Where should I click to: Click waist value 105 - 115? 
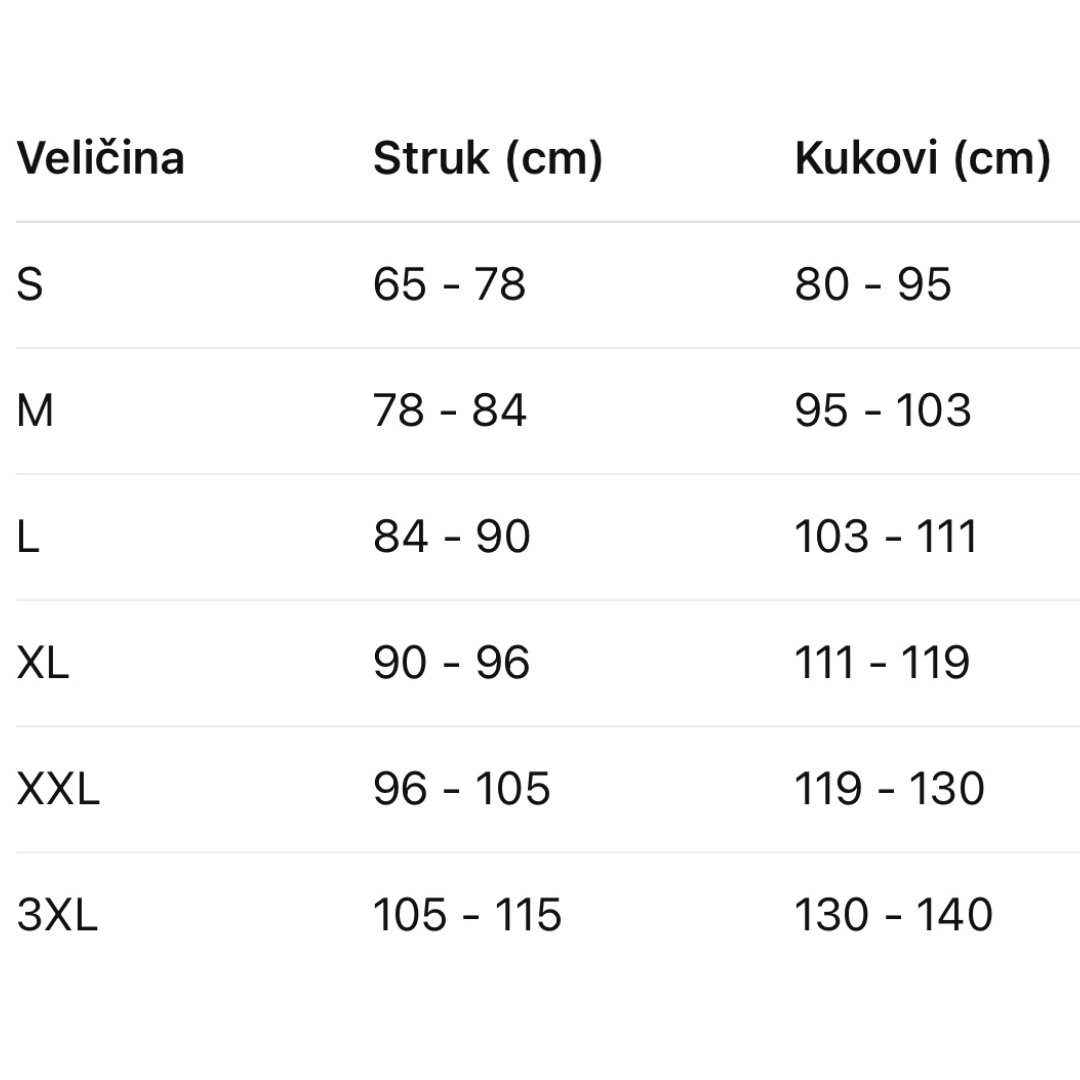467,915
